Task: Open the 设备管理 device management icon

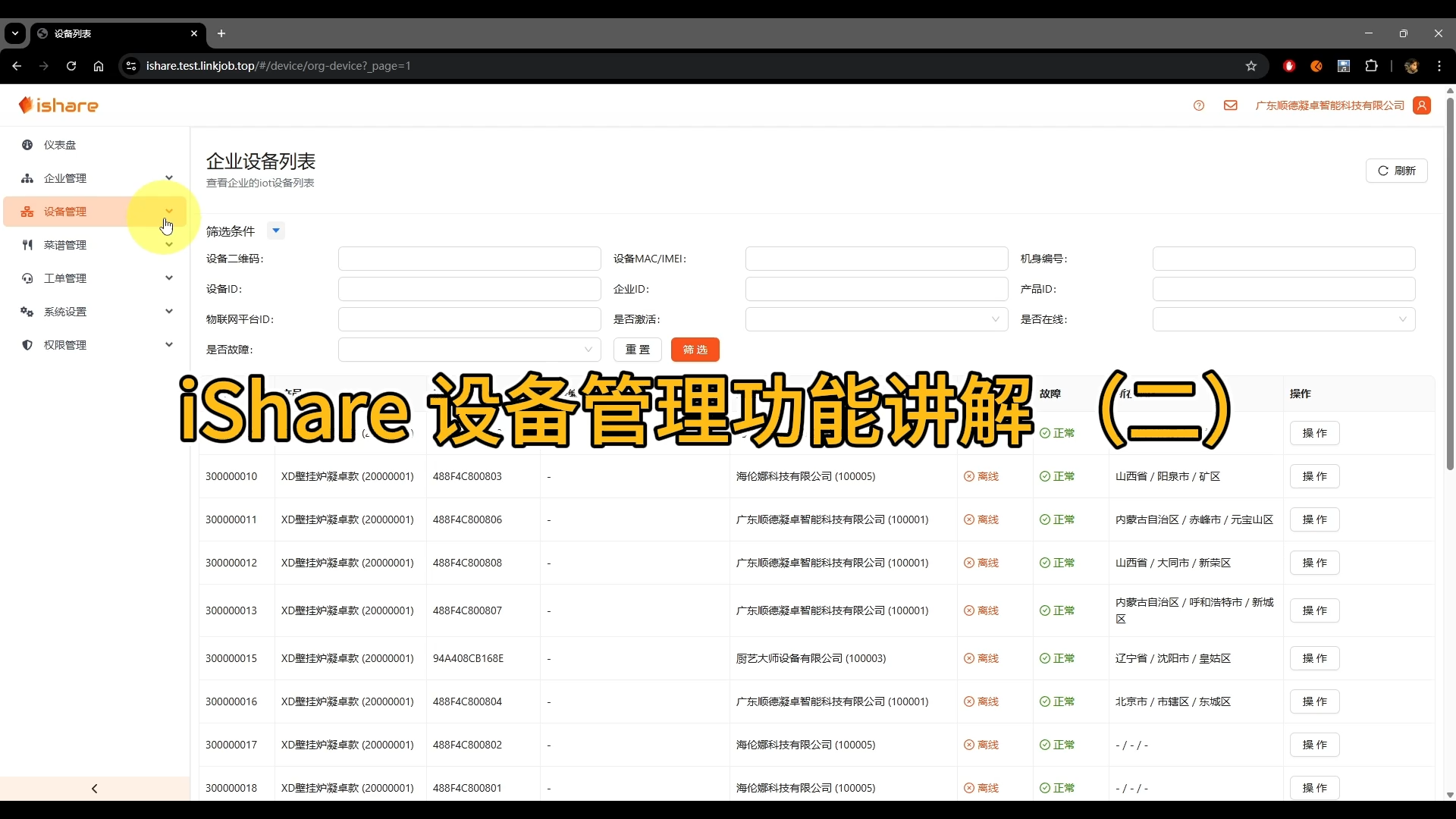Action: pyautogui.click(x=27, y=212)
